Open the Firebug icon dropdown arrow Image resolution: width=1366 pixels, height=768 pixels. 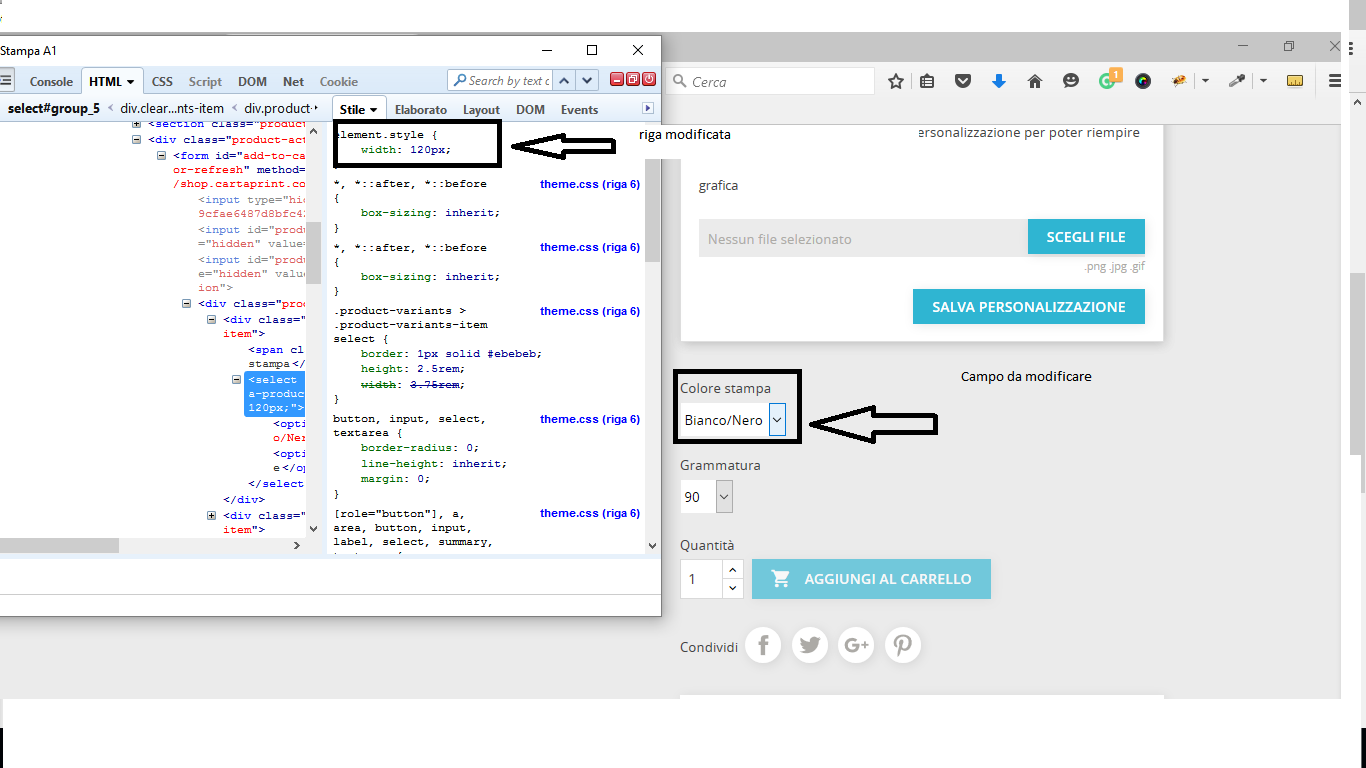(x=1205, y=81)
